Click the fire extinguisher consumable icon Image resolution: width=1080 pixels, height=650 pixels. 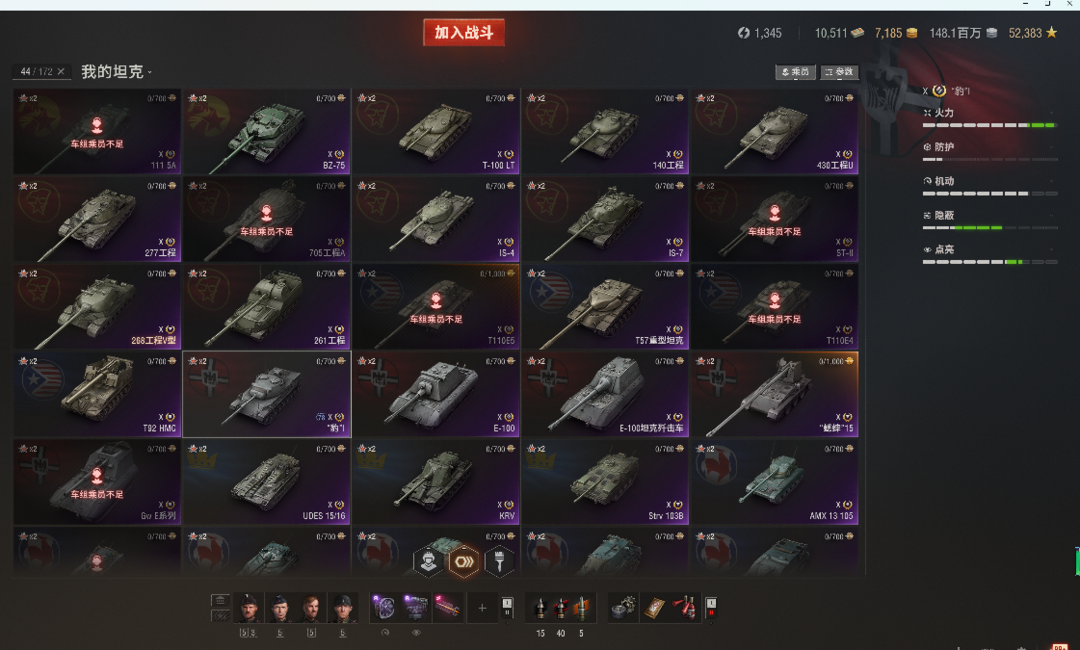point(685,608)
